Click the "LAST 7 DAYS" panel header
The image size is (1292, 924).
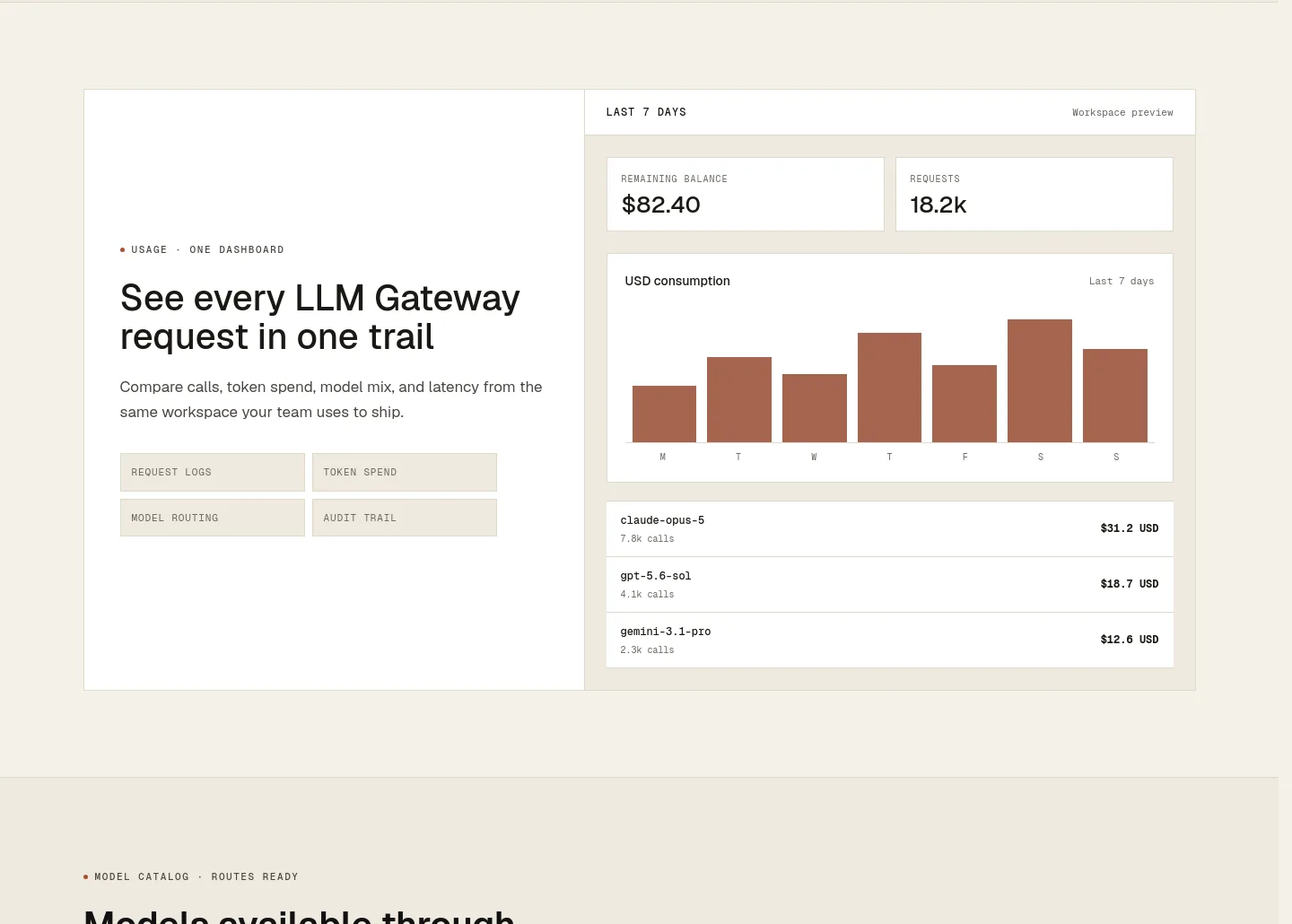[646, 112]
